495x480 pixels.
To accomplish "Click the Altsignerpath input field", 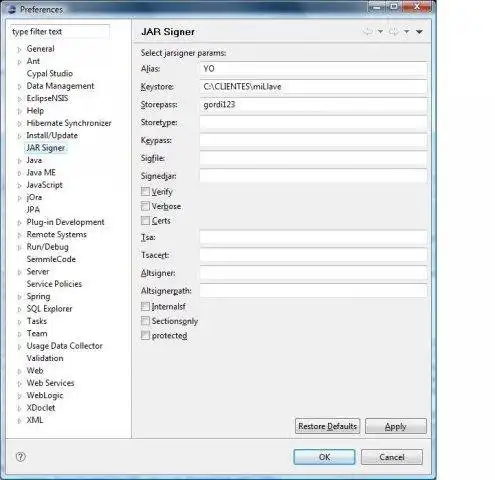I will coord(313,291).
